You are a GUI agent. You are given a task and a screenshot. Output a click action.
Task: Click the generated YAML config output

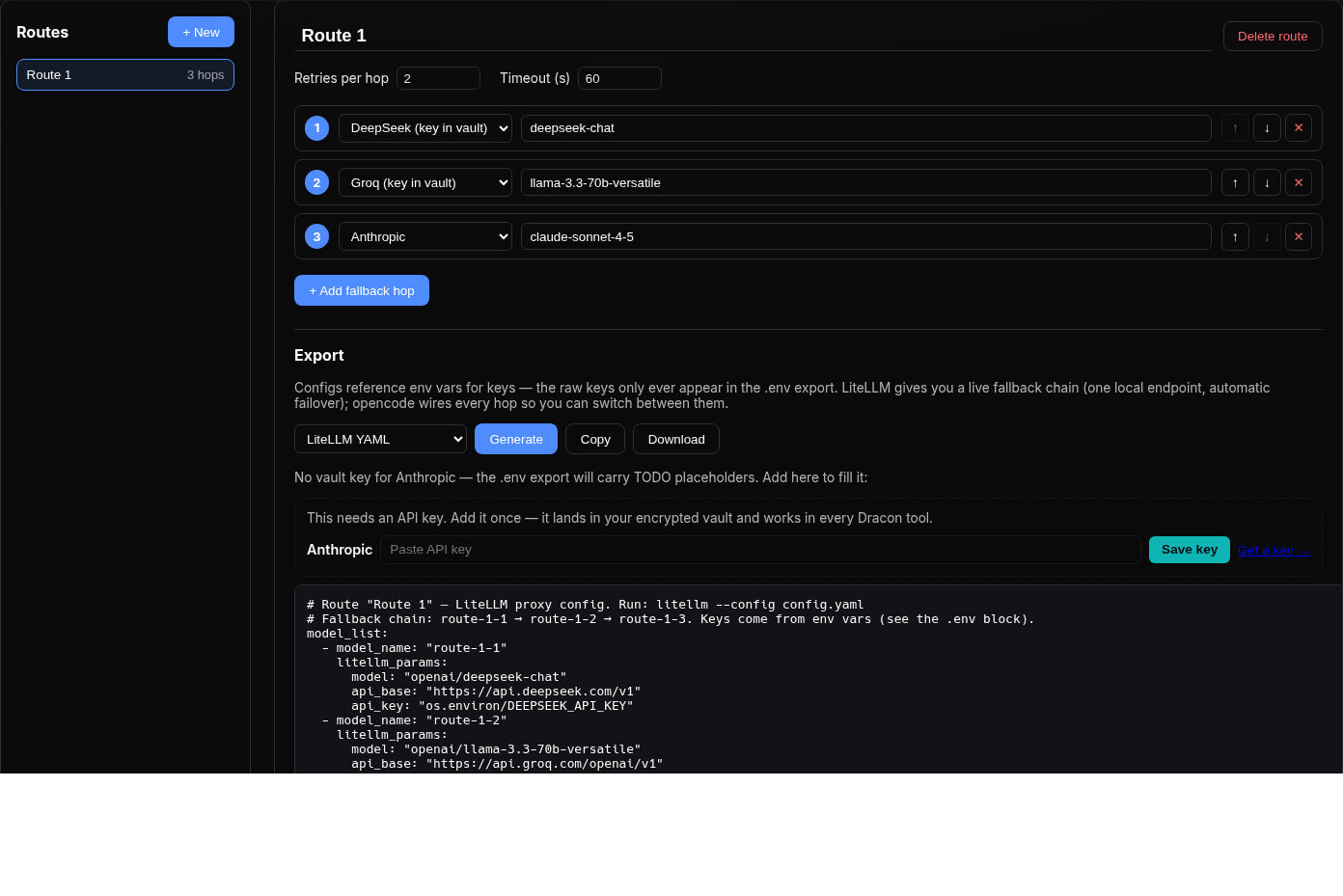pos(818,679)
